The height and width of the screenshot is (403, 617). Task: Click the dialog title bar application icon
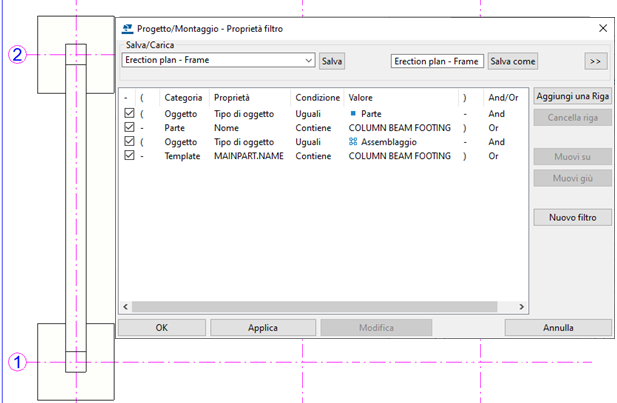pyautogui.click(x=127, y=29)
